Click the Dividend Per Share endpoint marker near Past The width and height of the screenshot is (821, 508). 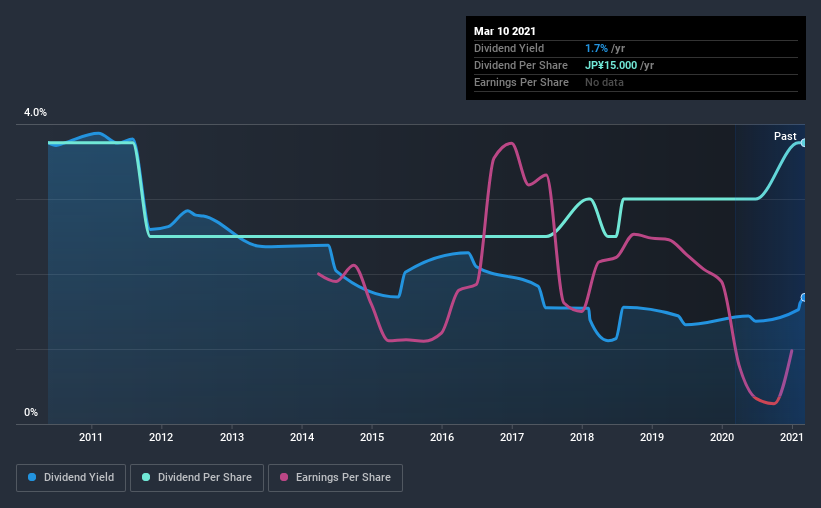pos(804,142)
